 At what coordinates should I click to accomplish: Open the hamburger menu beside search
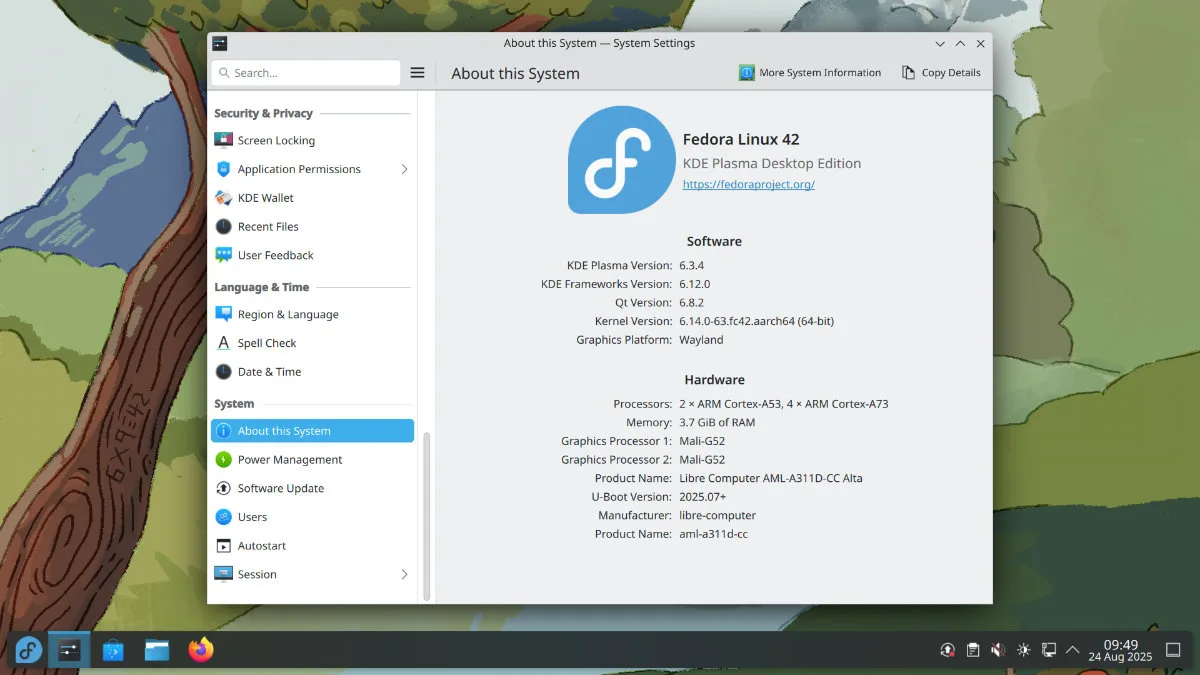(x=418, y=73)
